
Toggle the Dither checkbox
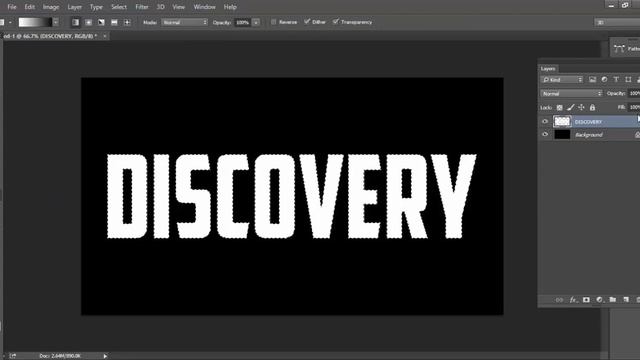[307, 22]
